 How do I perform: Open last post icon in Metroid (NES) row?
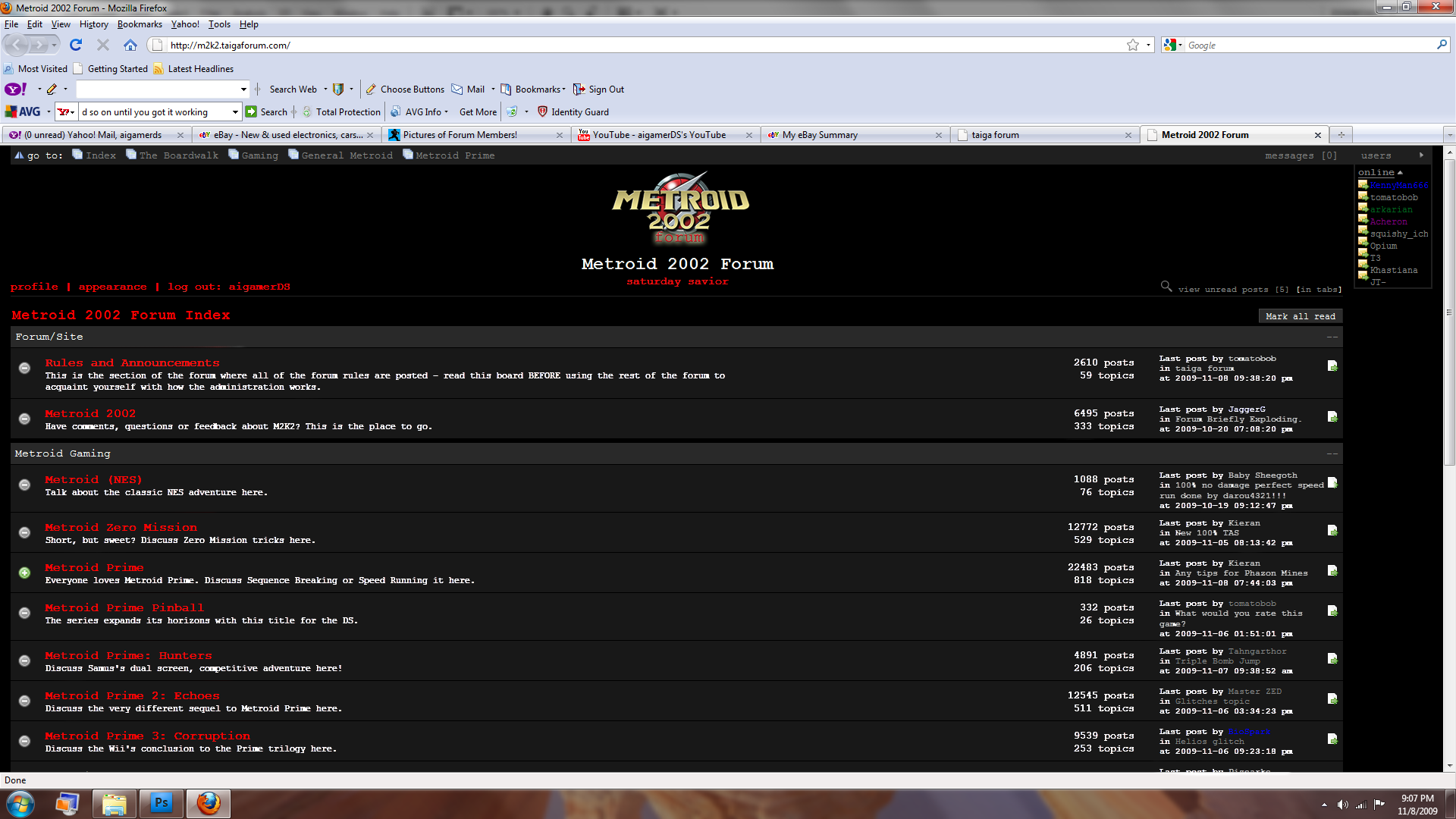click(1332, 483)
